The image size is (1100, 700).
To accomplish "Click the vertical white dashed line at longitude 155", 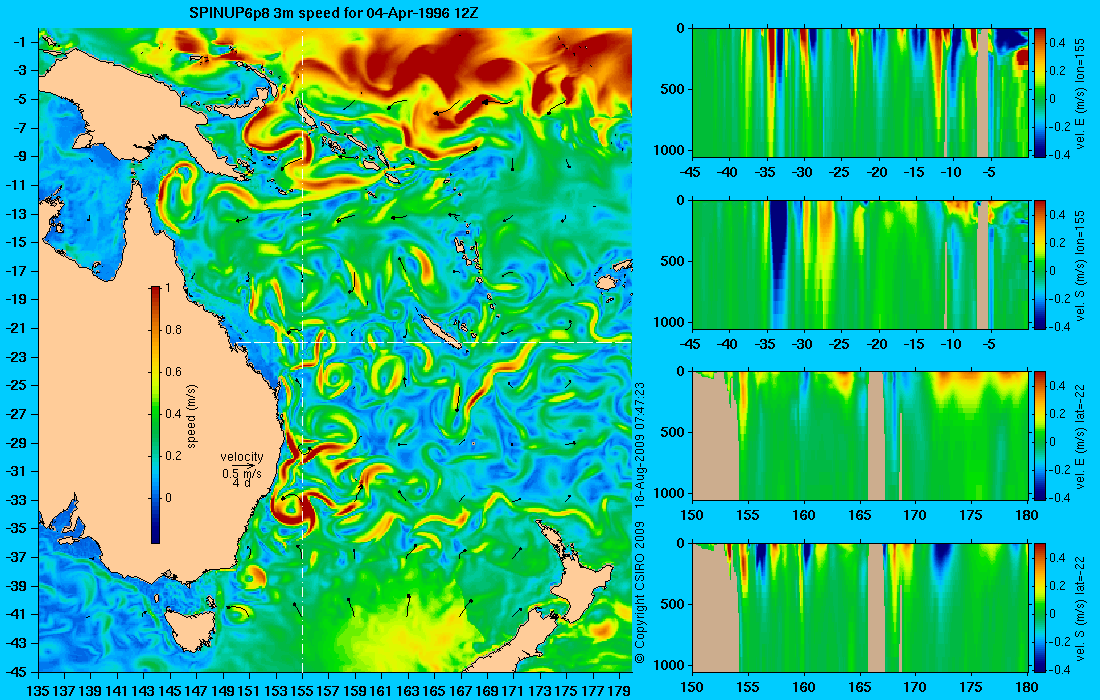I will (302, 350).
